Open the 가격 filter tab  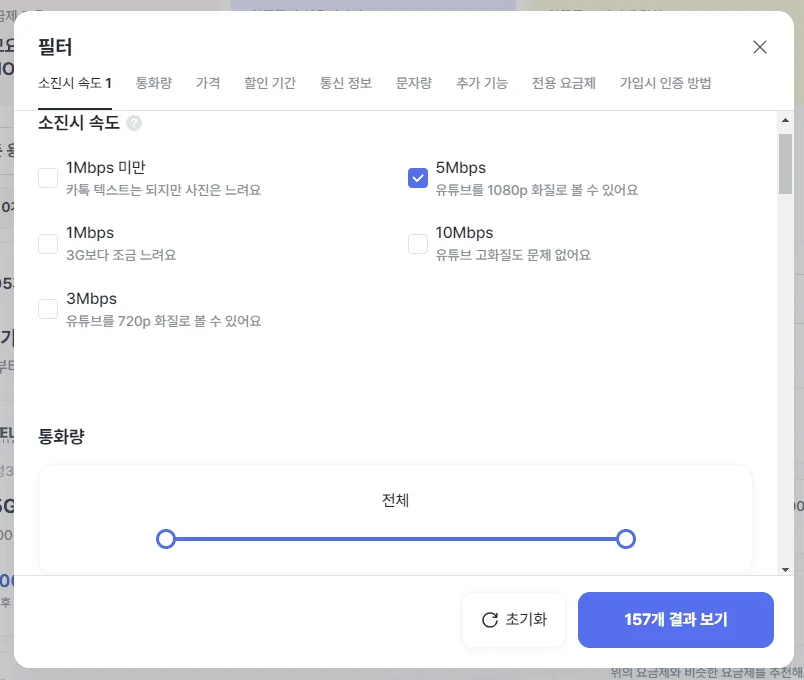[208, 84]
